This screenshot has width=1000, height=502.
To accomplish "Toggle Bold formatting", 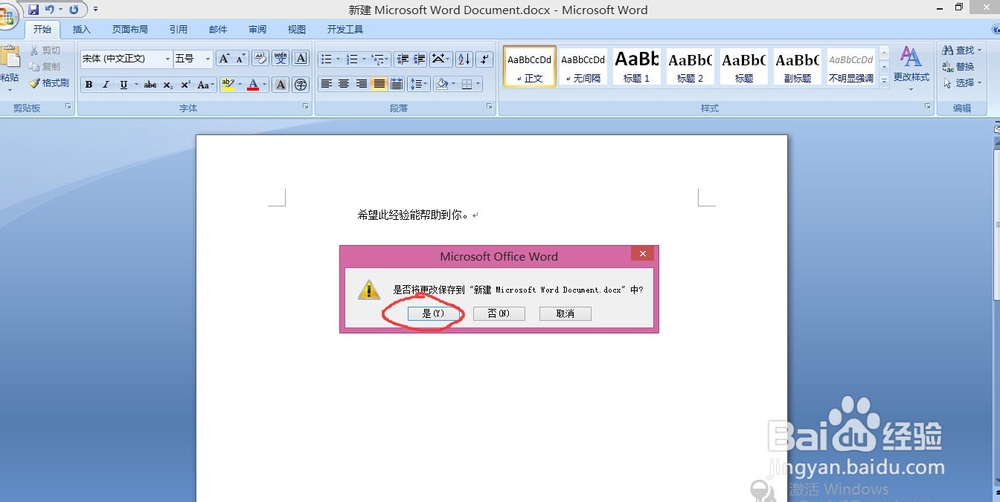I will point(89,84).
